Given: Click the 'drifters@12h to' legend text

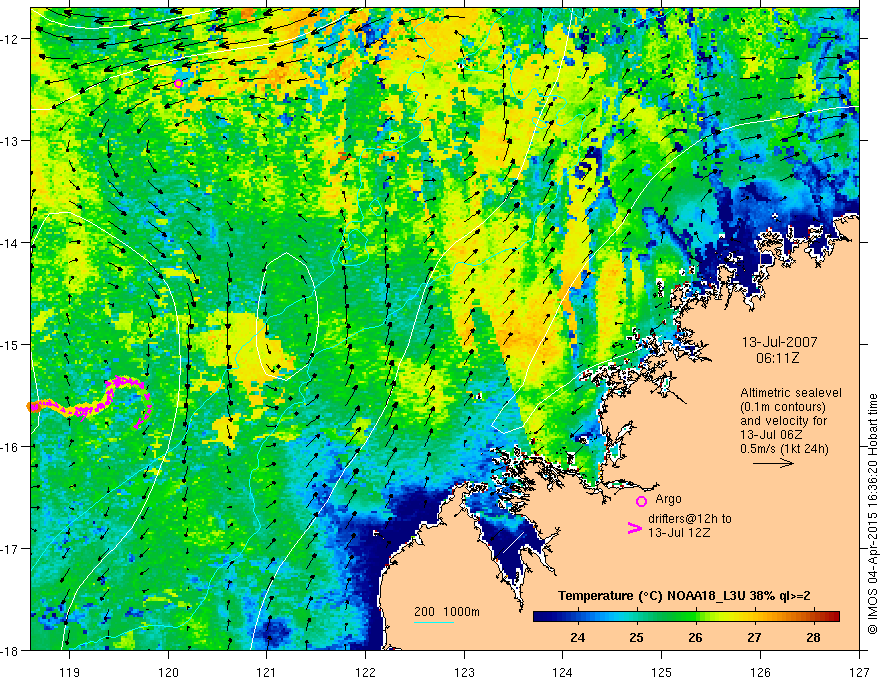Looking at the screenshot, I should click(x=690, y=519).
